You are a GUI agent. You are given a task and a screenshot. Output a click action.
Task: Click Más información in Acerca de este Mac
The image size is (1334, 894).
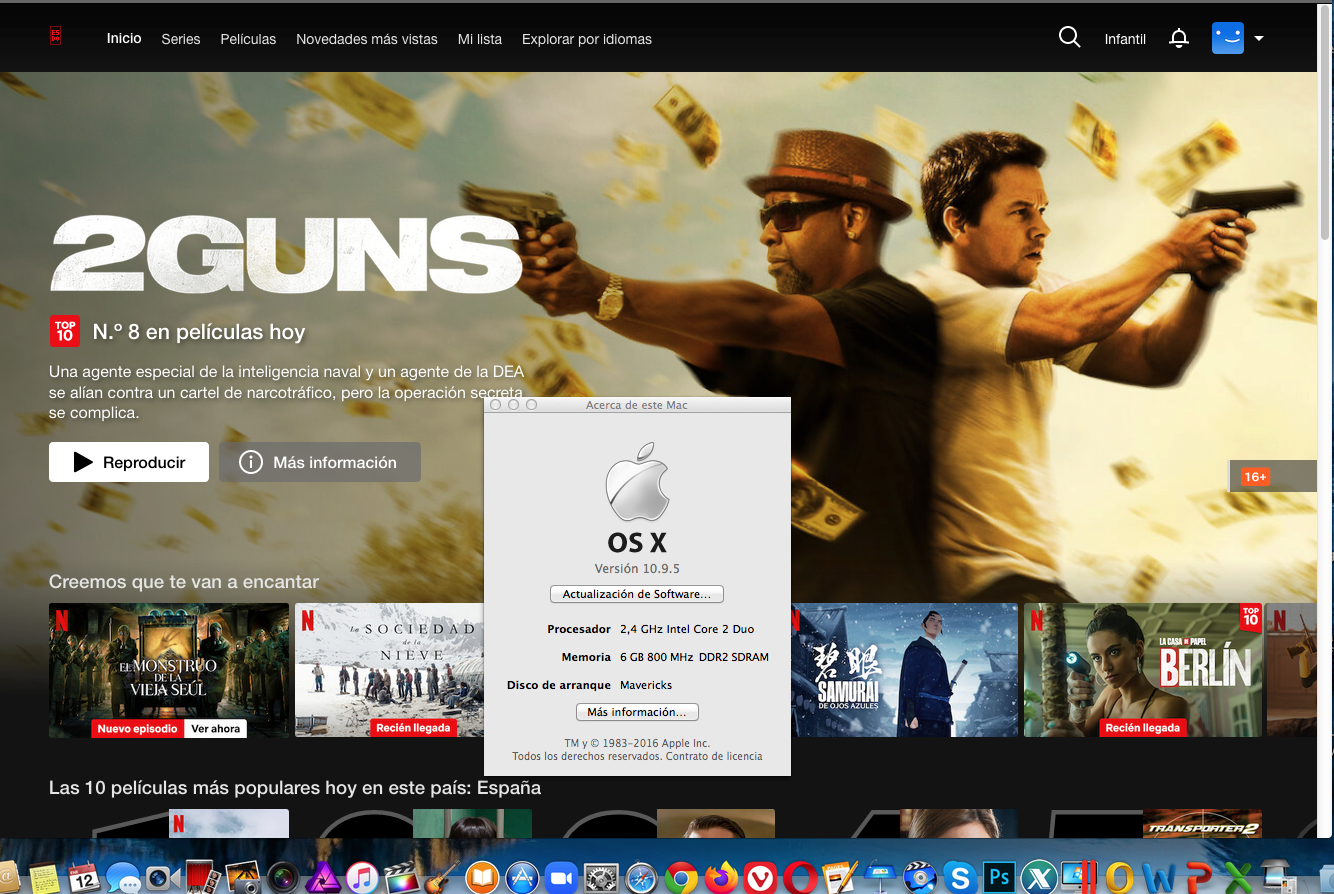pos(637,712)
